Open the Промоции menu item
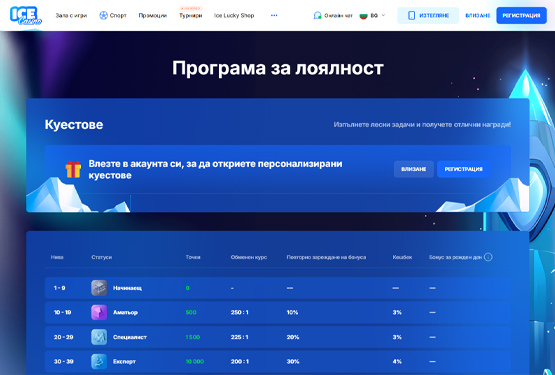 tap(153, 16)
